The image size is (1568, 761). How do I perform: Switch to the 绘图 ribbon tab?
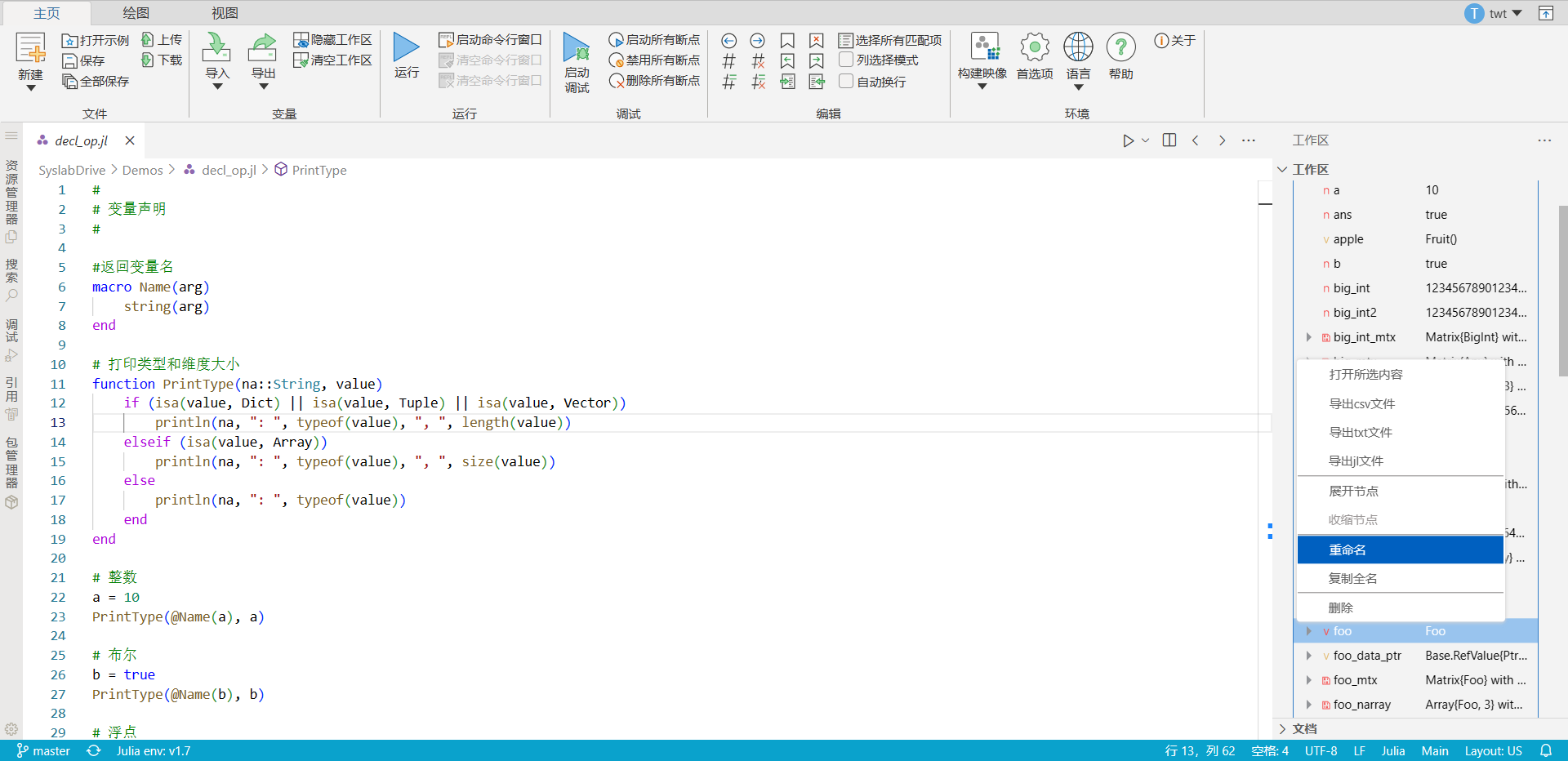click(x=136, y=13)
